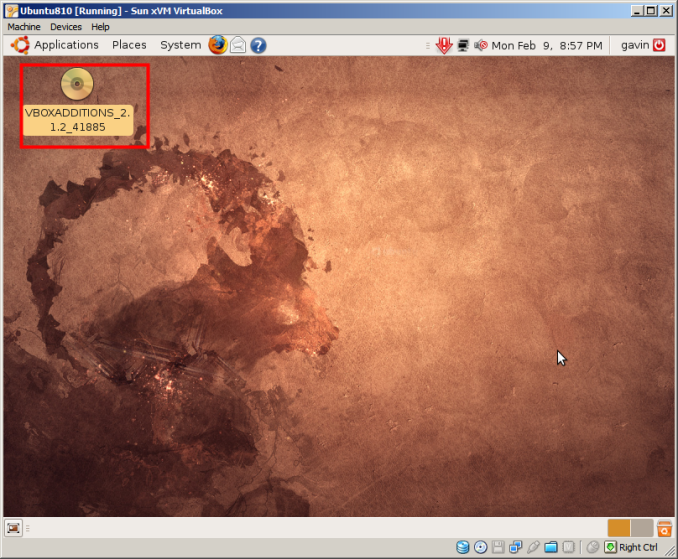Open the VirtualBox Devices menu
This screenshot has width=678, height=559.
tap(66, 27)
